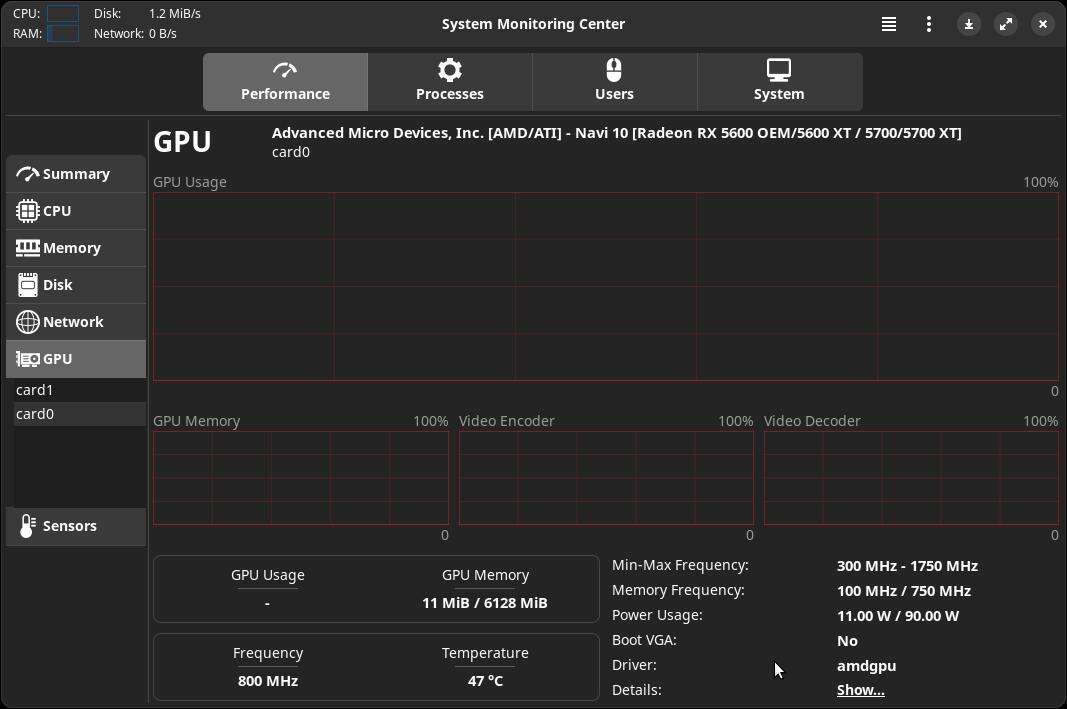Image resolution: width=1067 pixels, height=709 pixels.
Task: Click the CPU mini graph in header
Action: pos(63,14)
